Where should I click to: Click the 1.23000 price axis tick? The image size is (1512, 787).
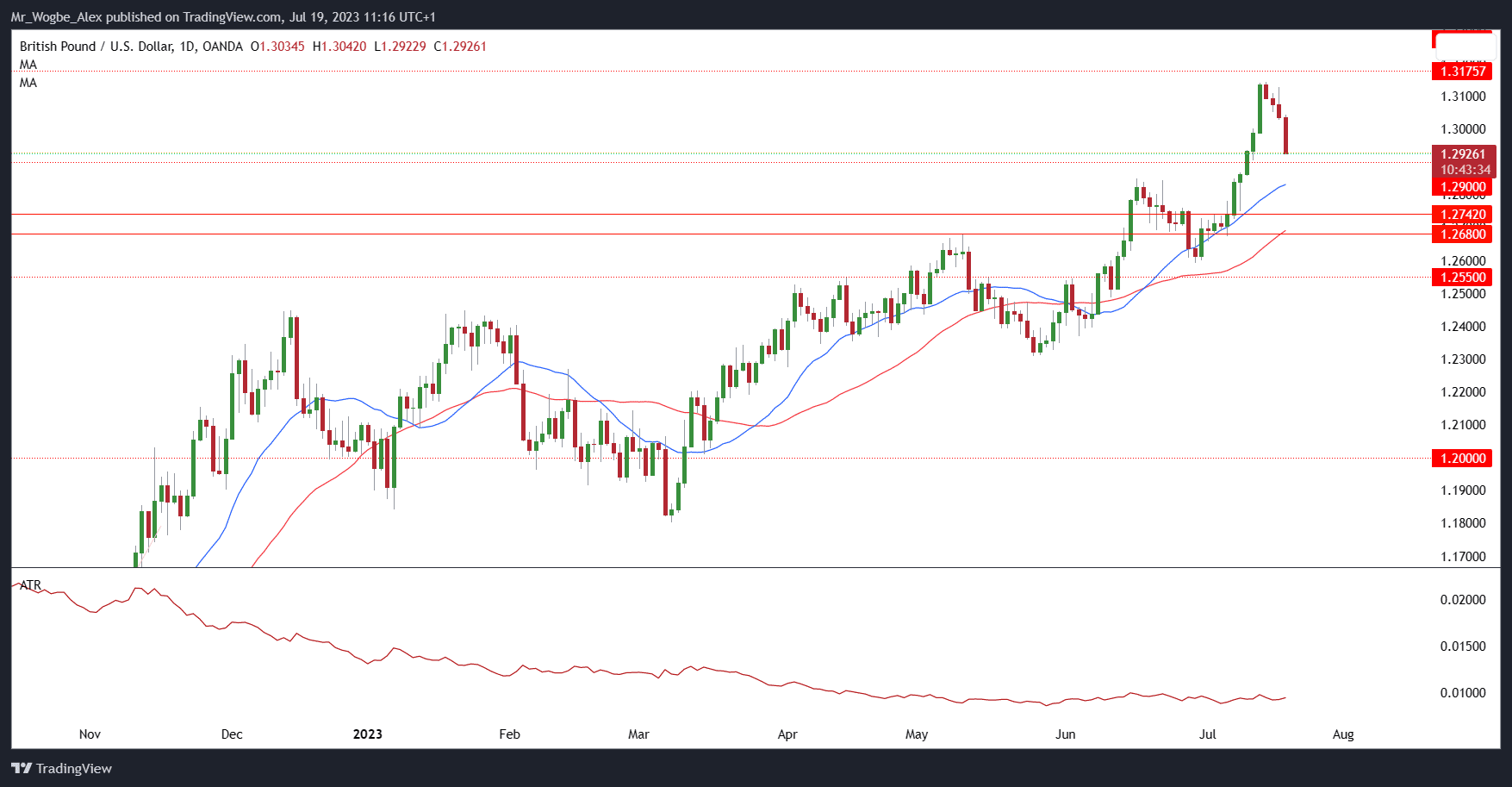(x=1463, y=359)
